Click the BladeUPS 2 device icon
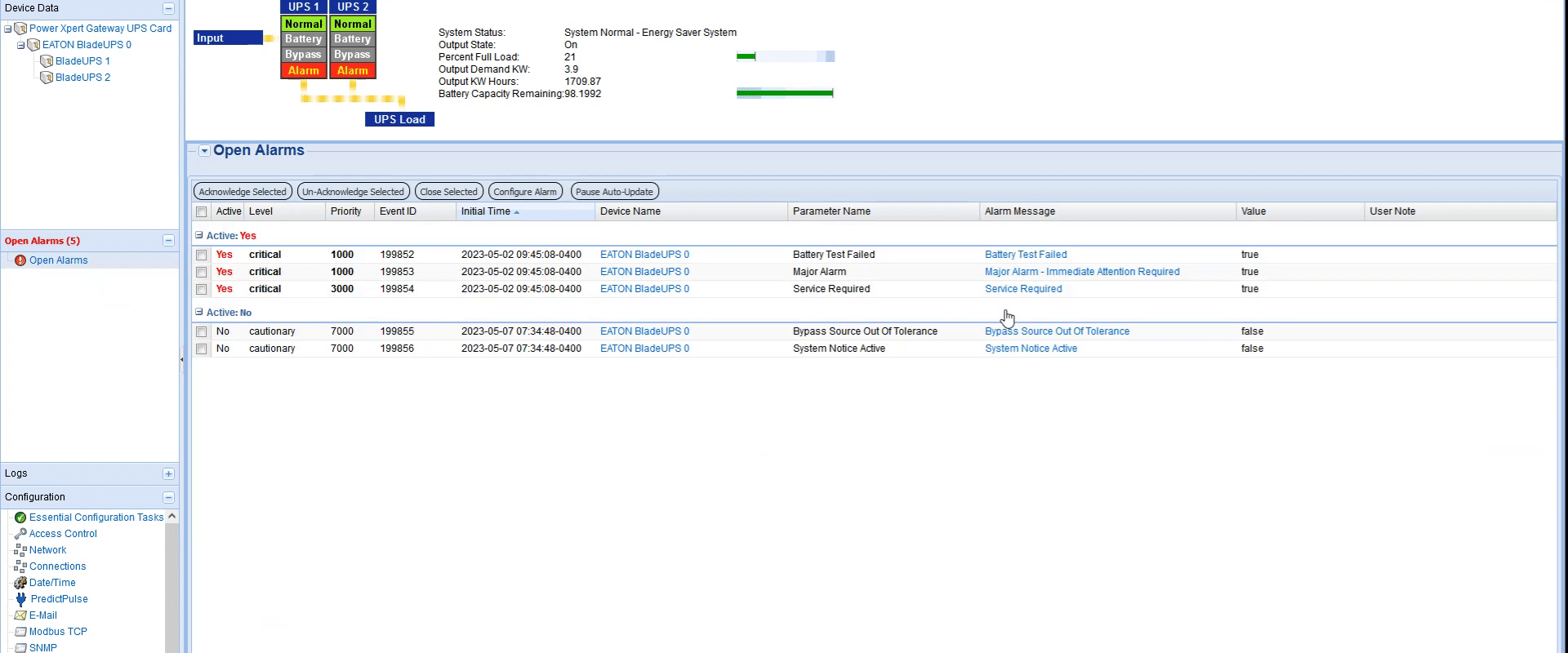 (x=47, y=78)
